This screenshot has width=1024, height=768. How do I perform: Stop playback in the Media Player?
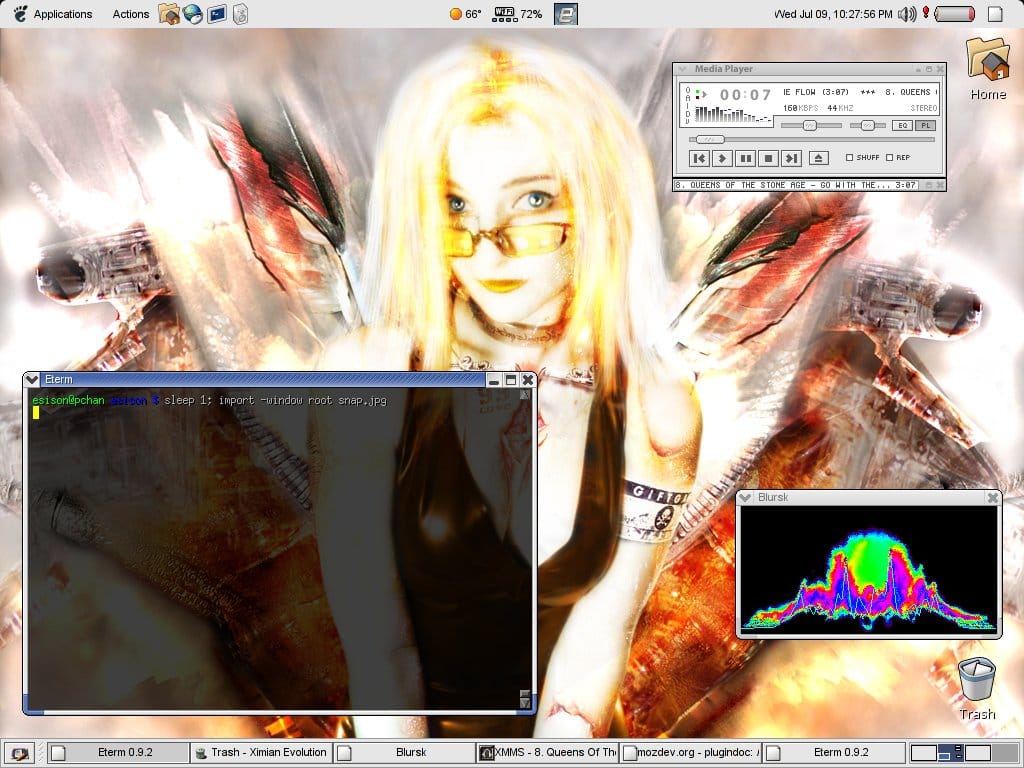769,158
